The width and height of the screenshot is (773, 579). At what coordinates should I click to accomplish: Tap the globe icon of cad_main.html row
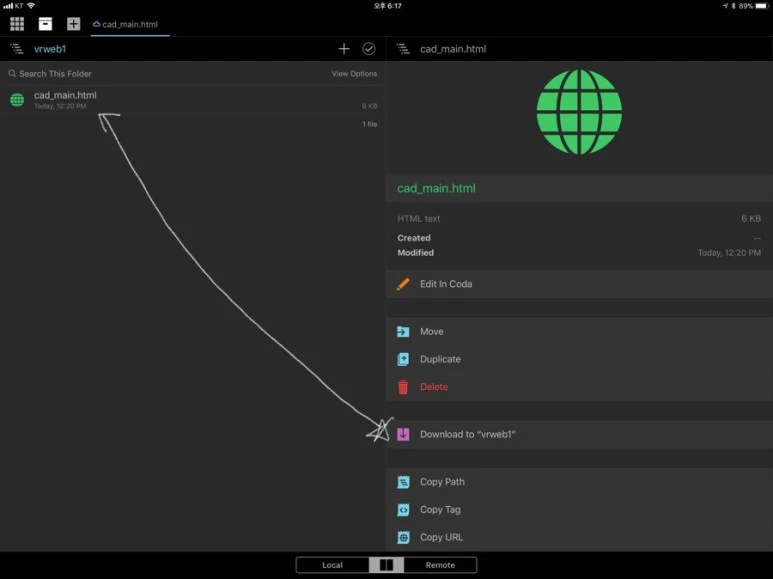coord(17,100)
